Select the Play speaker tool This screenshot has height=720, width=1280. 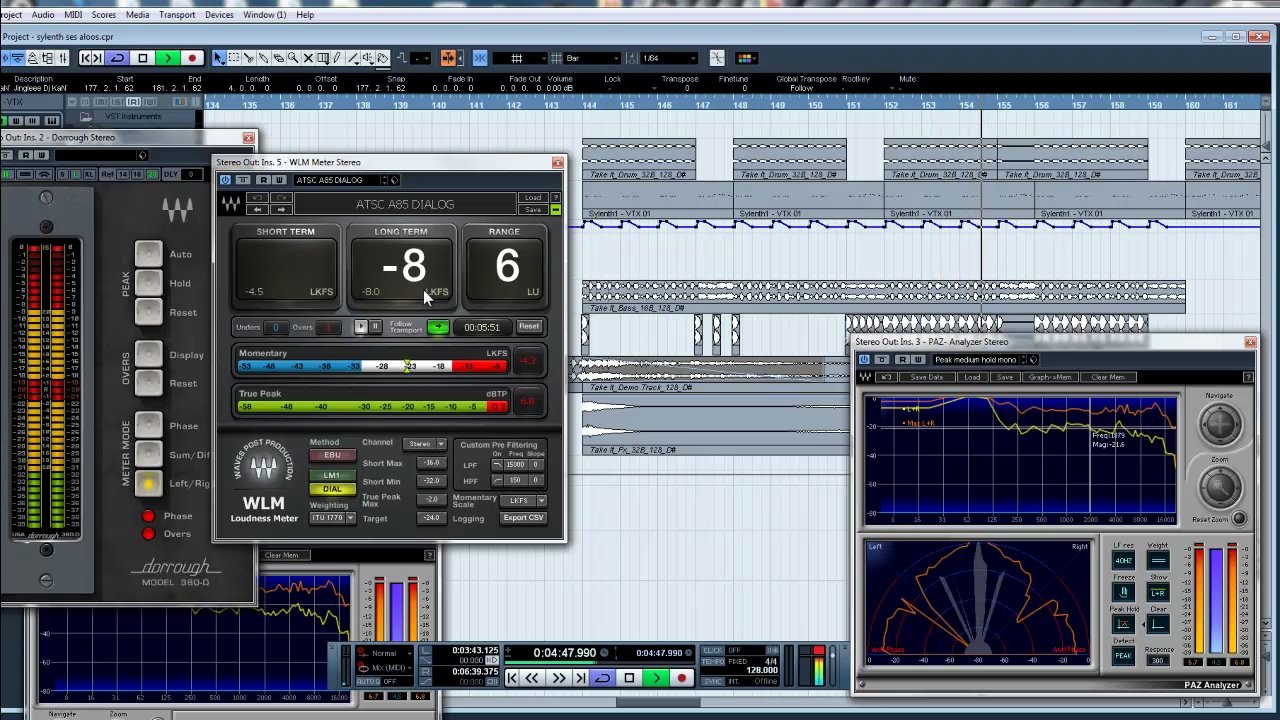tap(366, 58)
